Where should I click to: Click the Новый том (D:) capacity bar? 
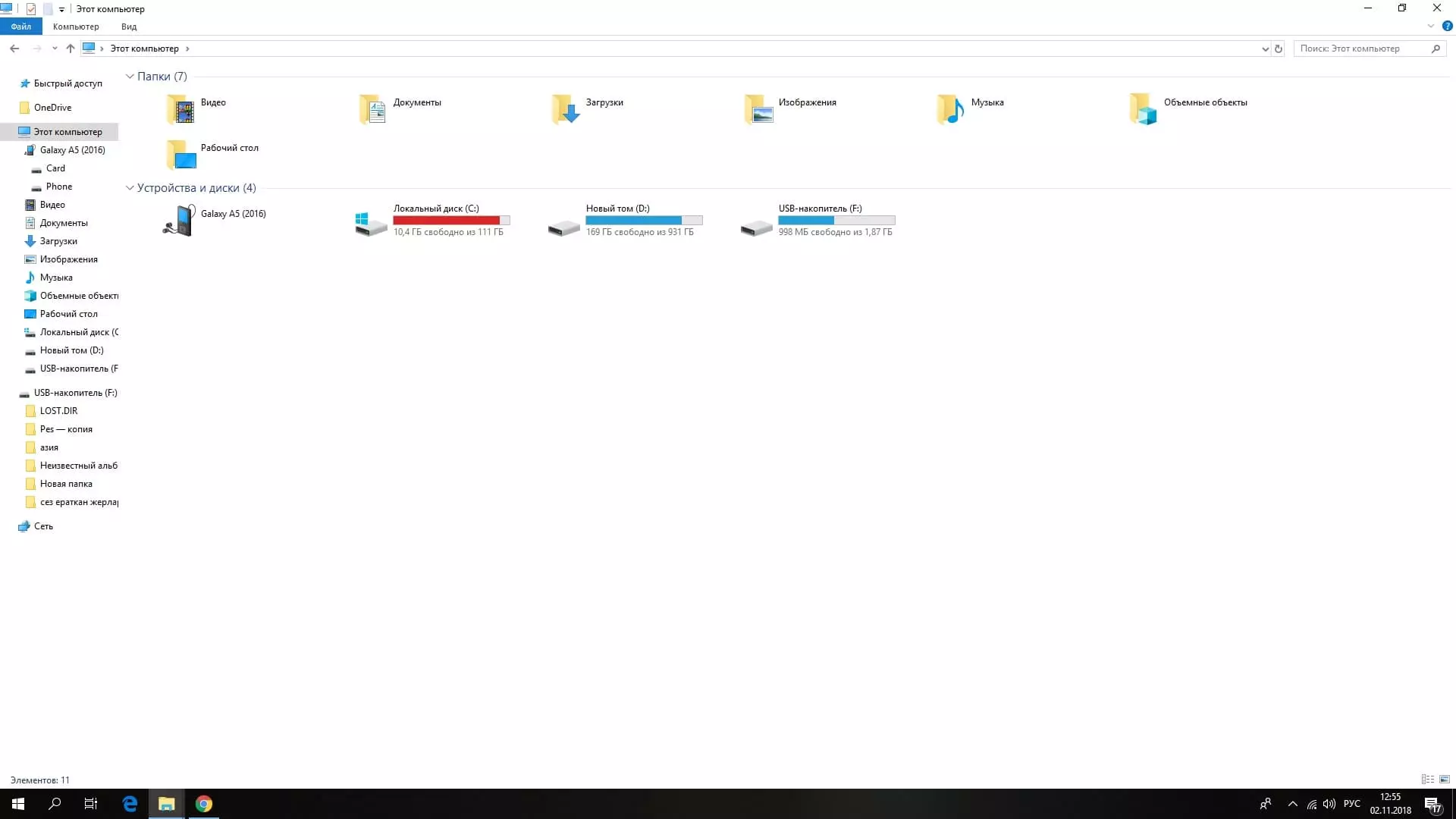click(x=644, y=221)
